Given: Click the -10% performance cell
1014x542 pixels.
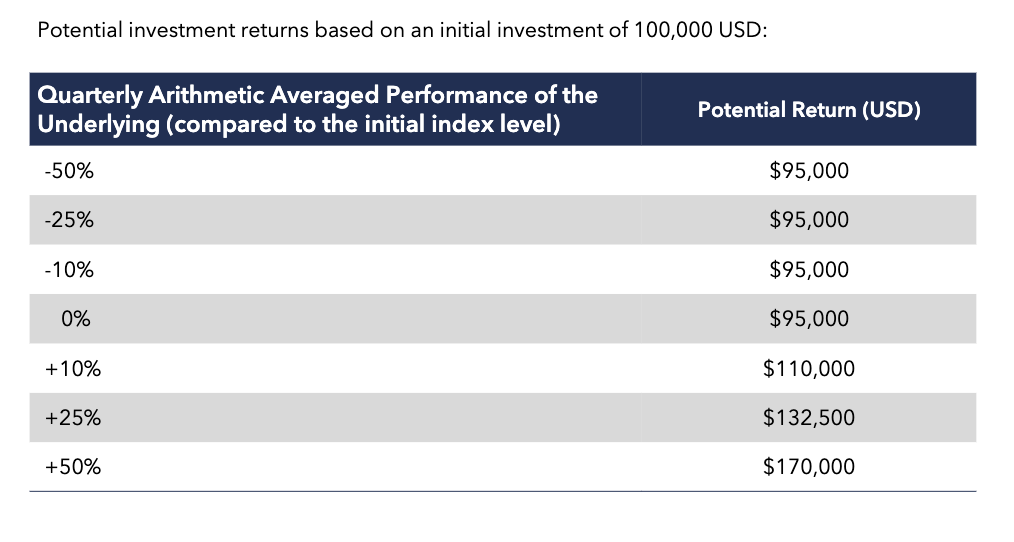Looking at the screenshot, I should (x=69, y=270).
